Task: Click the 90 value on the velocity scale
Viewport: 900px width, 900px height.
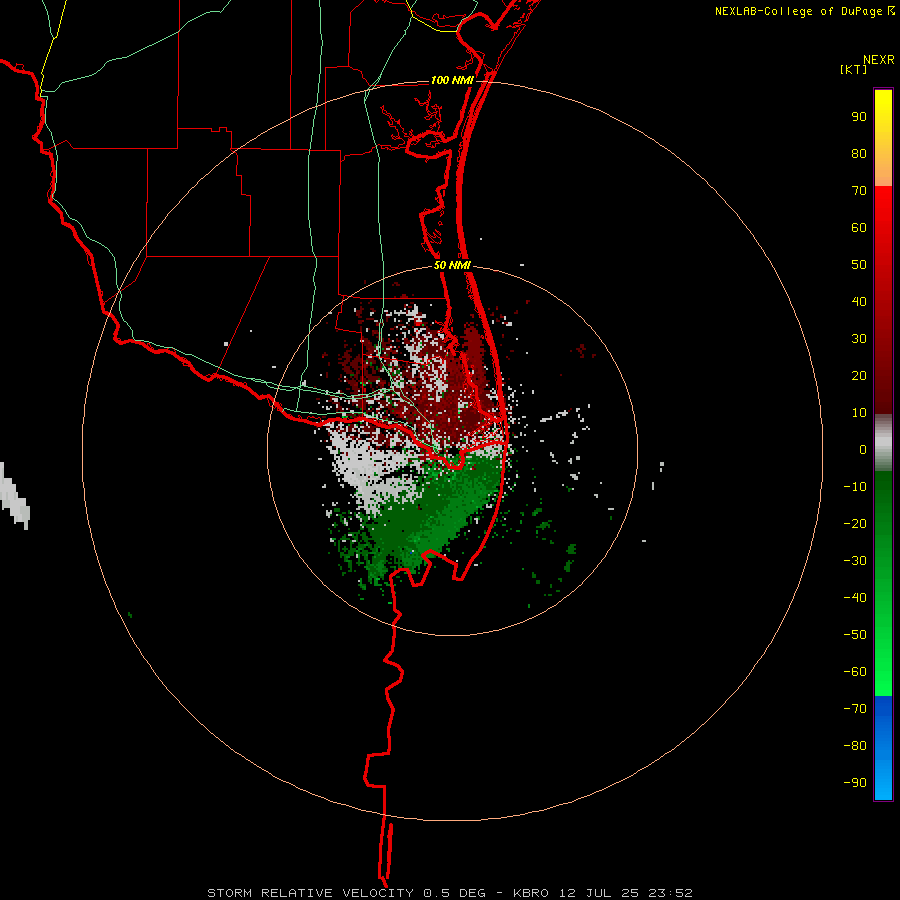Action: pyautogui.click(x=859, y=117)
